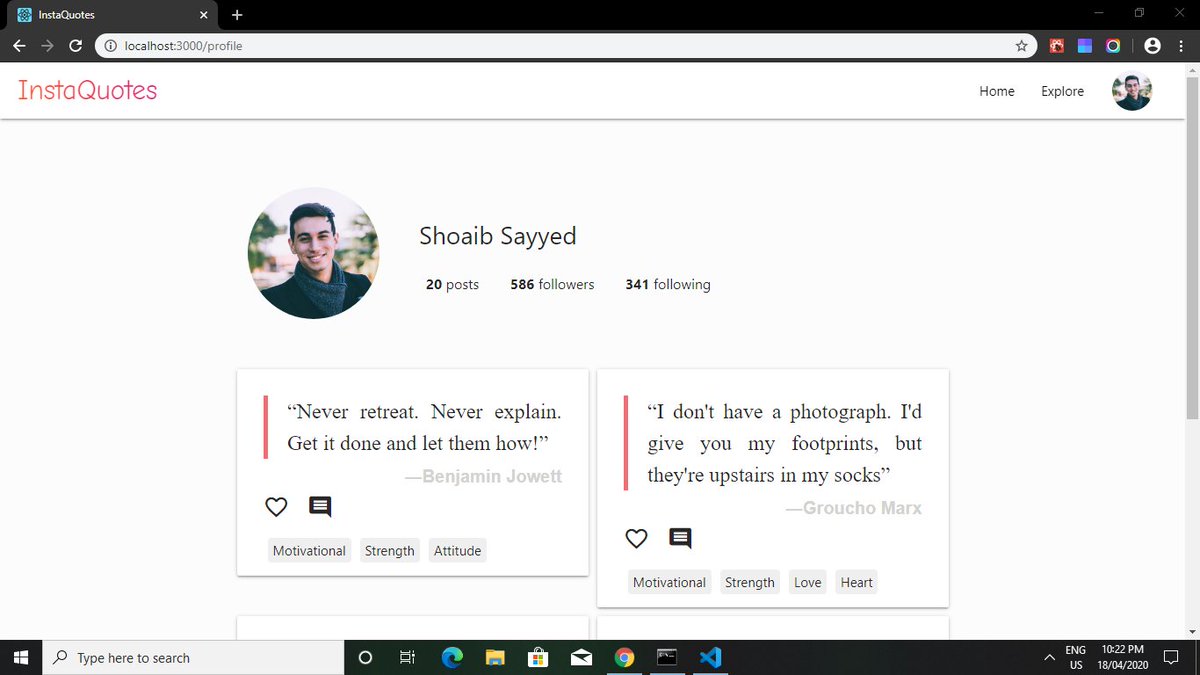The image size is (1200, 675).
Task: Click the Groucho Marx author name
Action: coord(853,508)
